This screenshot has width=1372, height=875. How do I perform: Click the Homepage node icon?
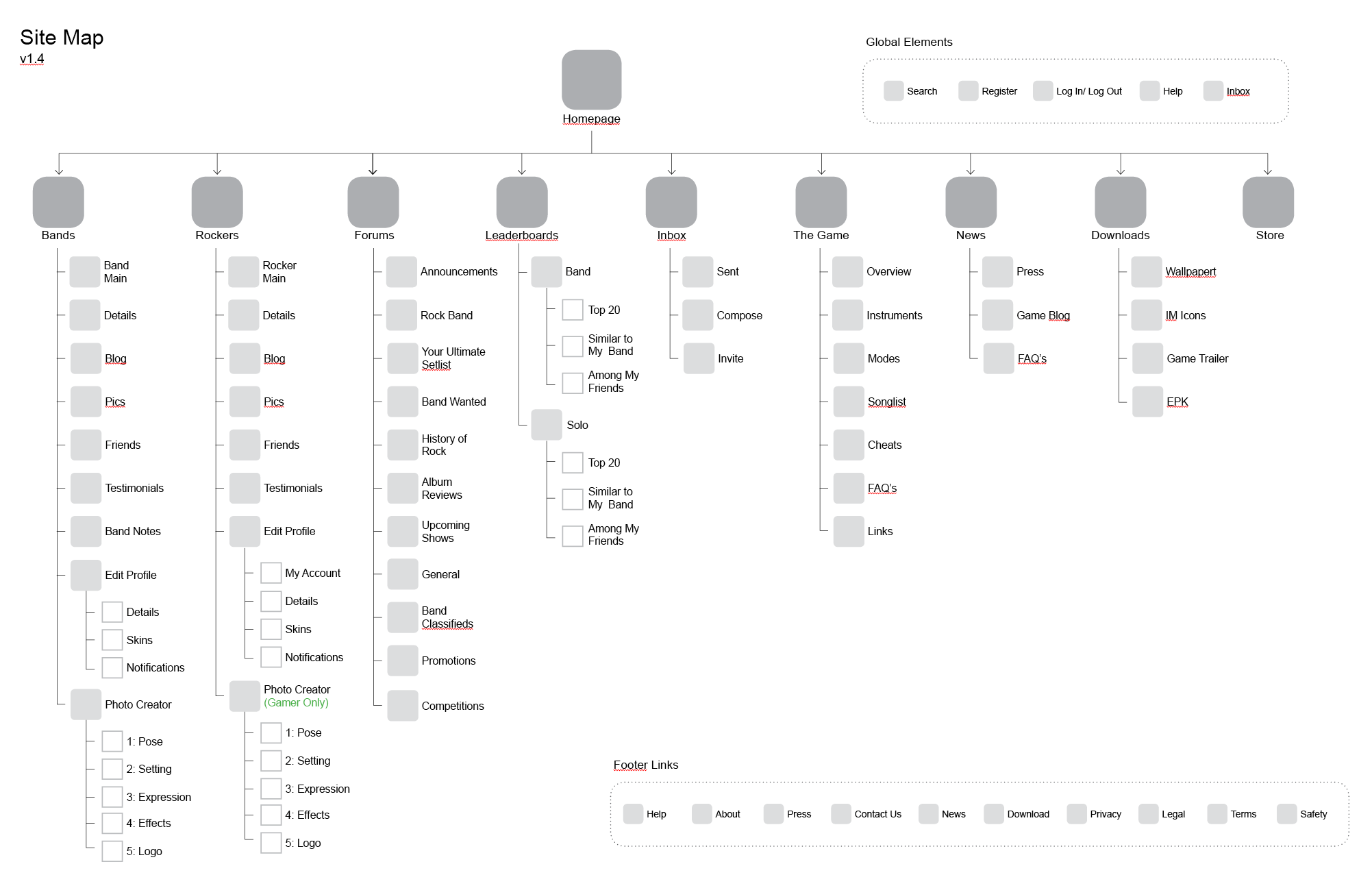[591, 79]
